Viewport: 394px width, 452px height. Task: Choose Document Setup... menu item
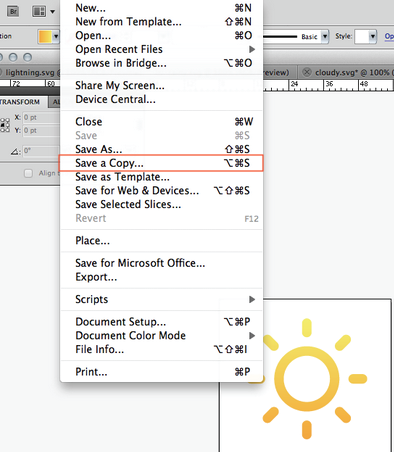pyautogui.click(x=161, y=322)
